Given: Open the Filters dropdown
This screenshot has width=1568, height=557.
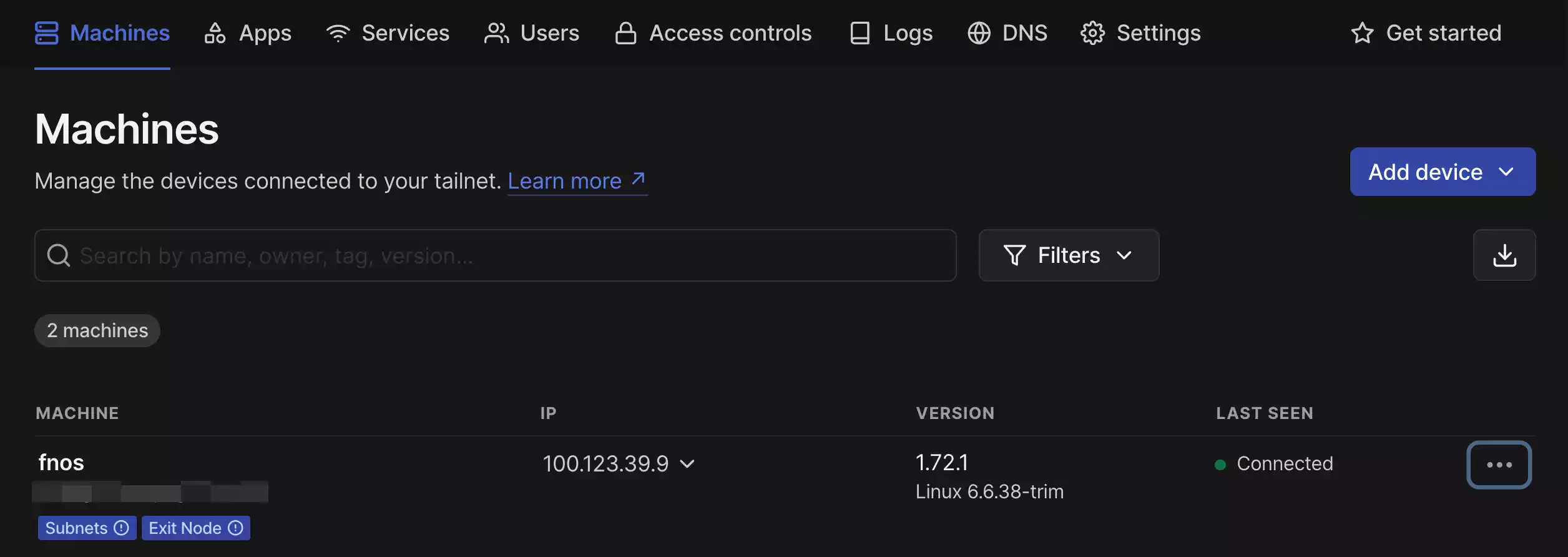Looking at the screenshot, I should 1068,255.
